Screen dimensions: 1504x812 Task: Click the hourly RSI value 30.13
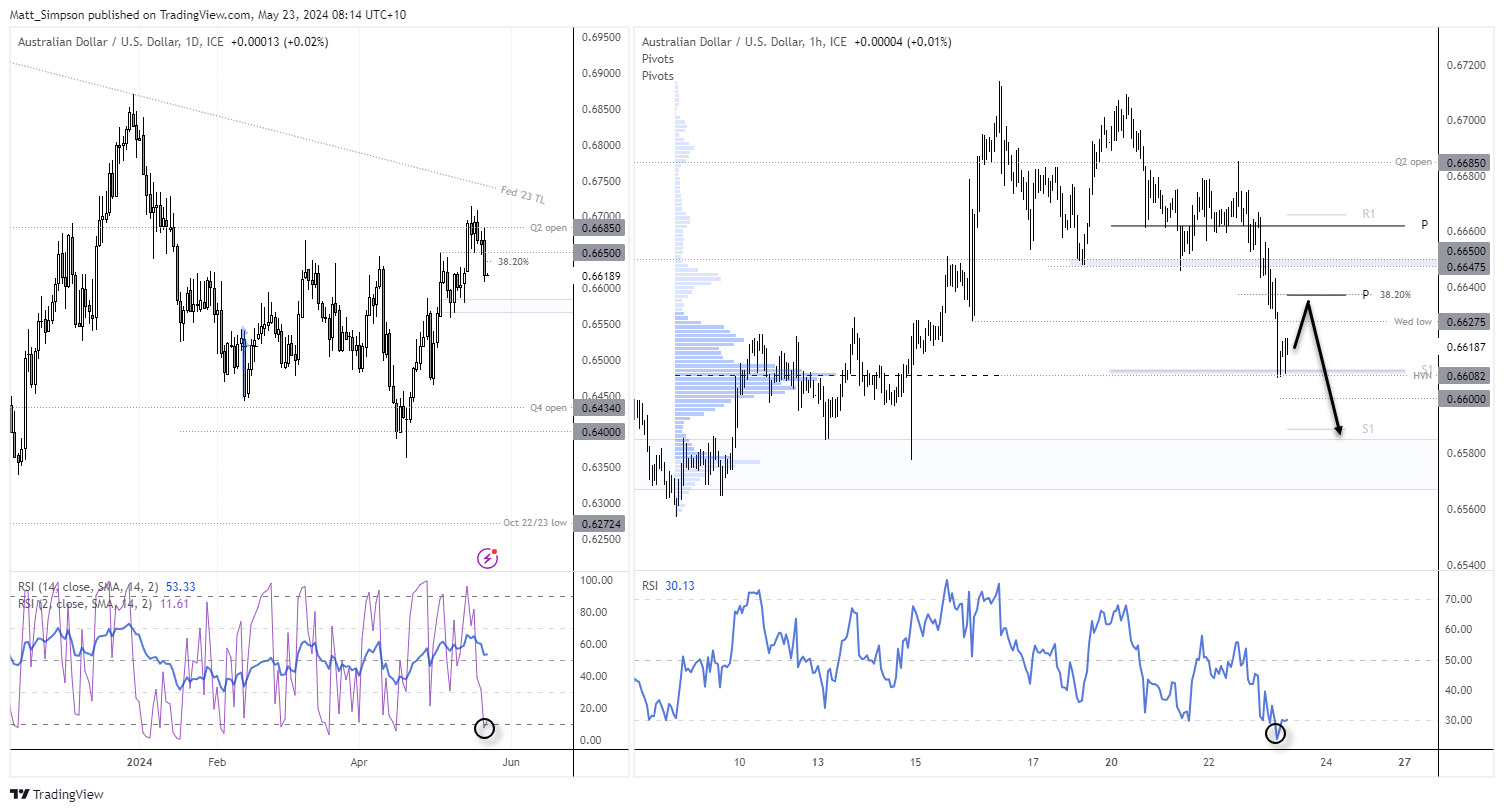(680, 586)
